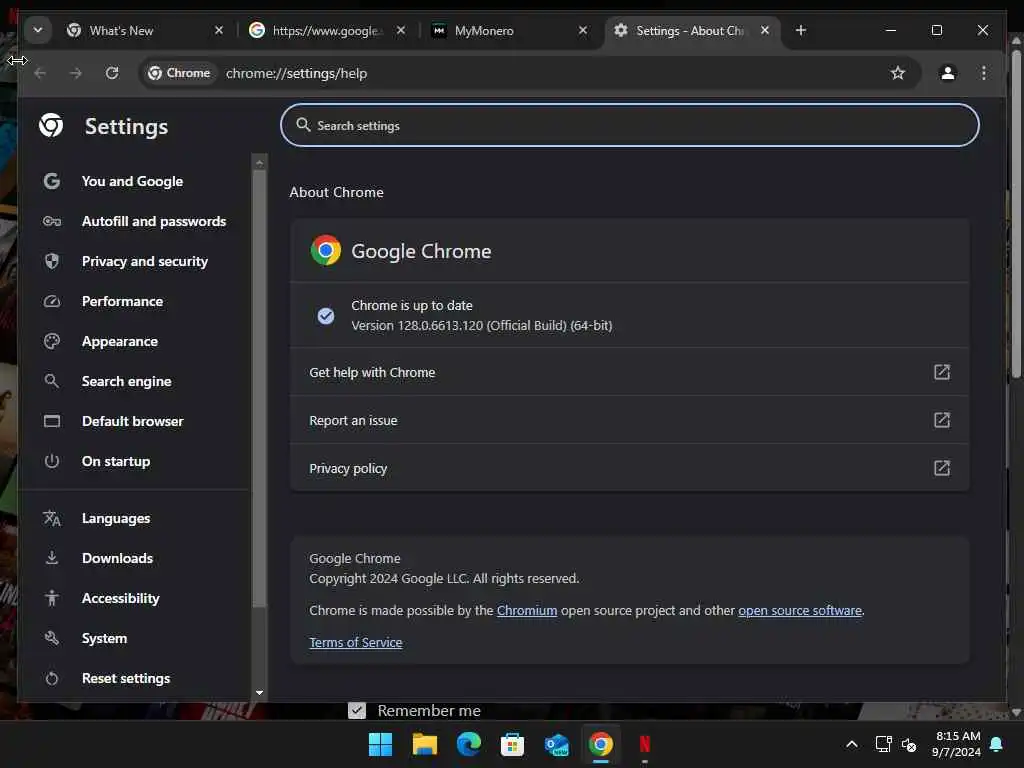Open Reset settings section
1024x768 pixels.
pos(125,679)
